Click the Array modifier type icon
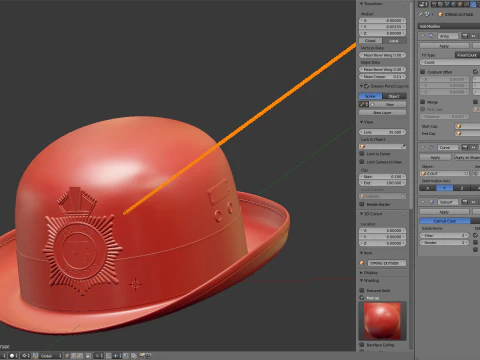 (431, 36)
